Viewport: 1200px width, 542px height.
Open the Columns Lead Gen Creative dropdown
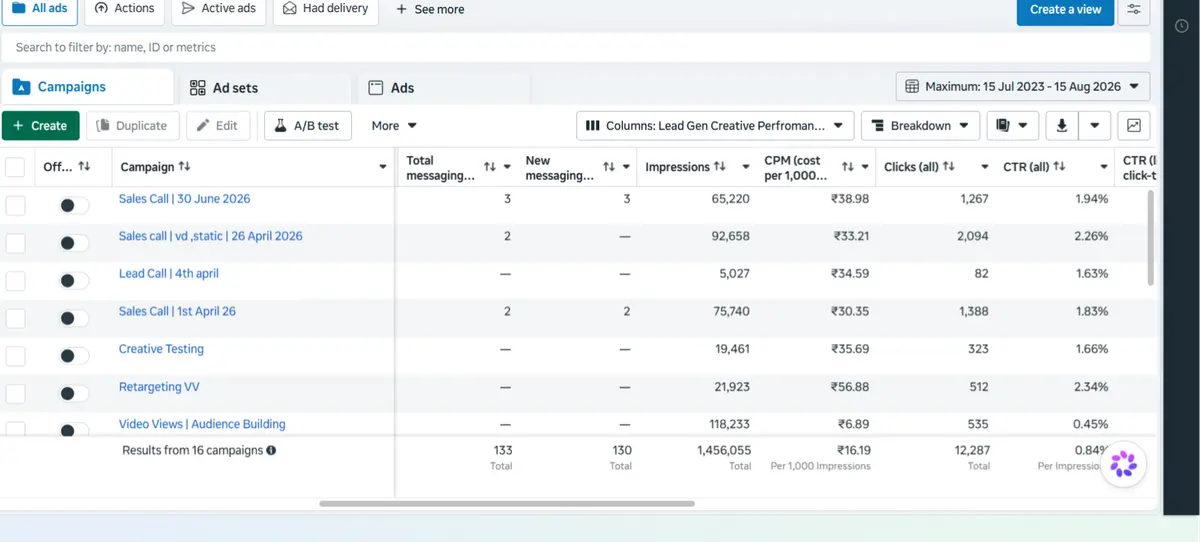(715, 125)
